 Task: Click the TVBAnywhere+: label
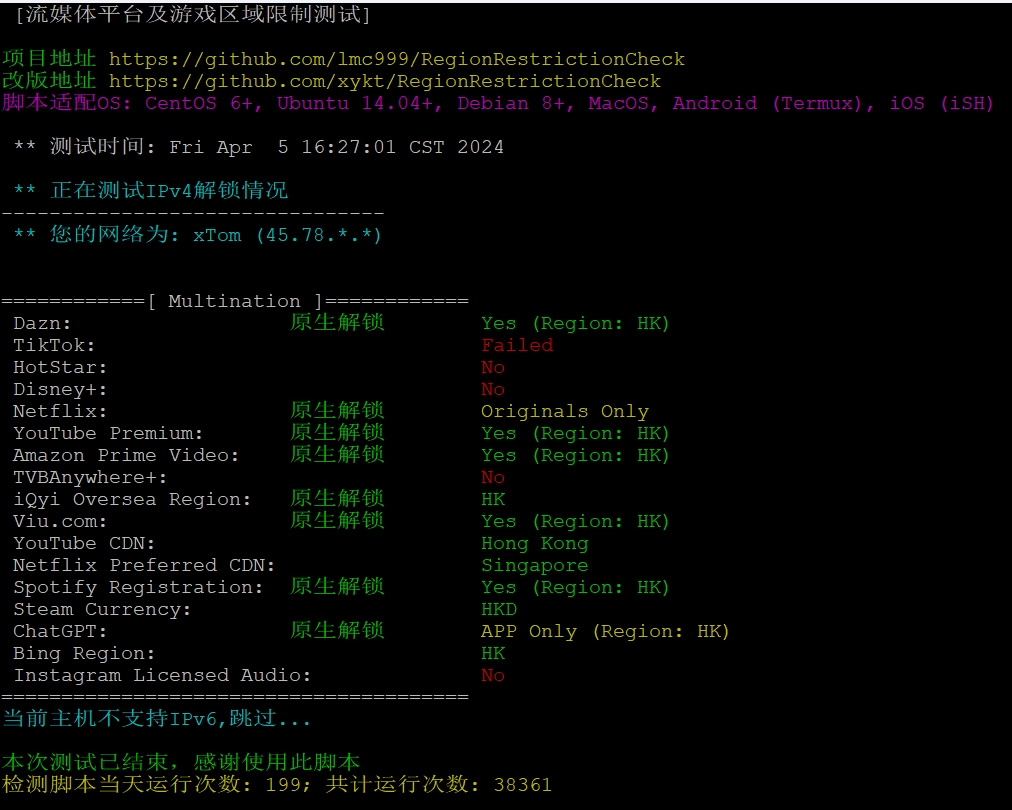click(x=90, y=478)
